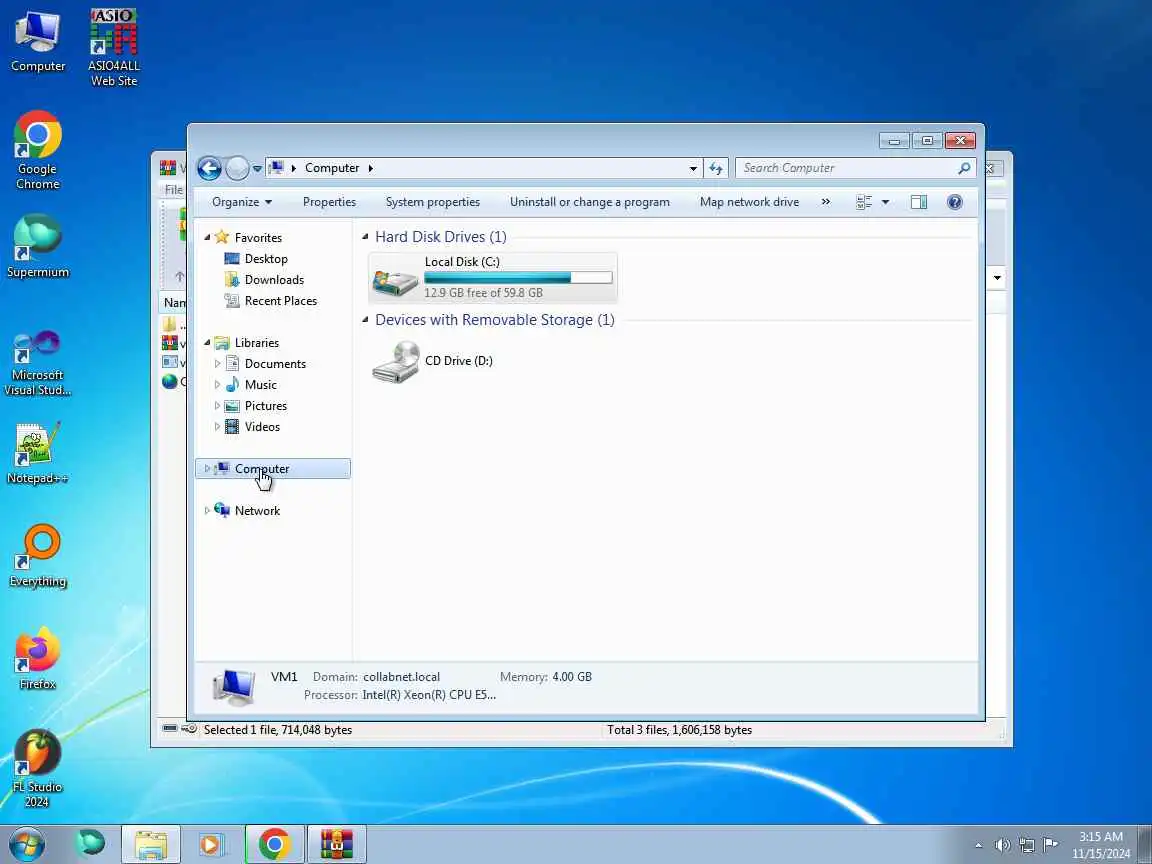Expand the Computer tree node arrow
1152x864 pixels.
(x=207, y=469)
